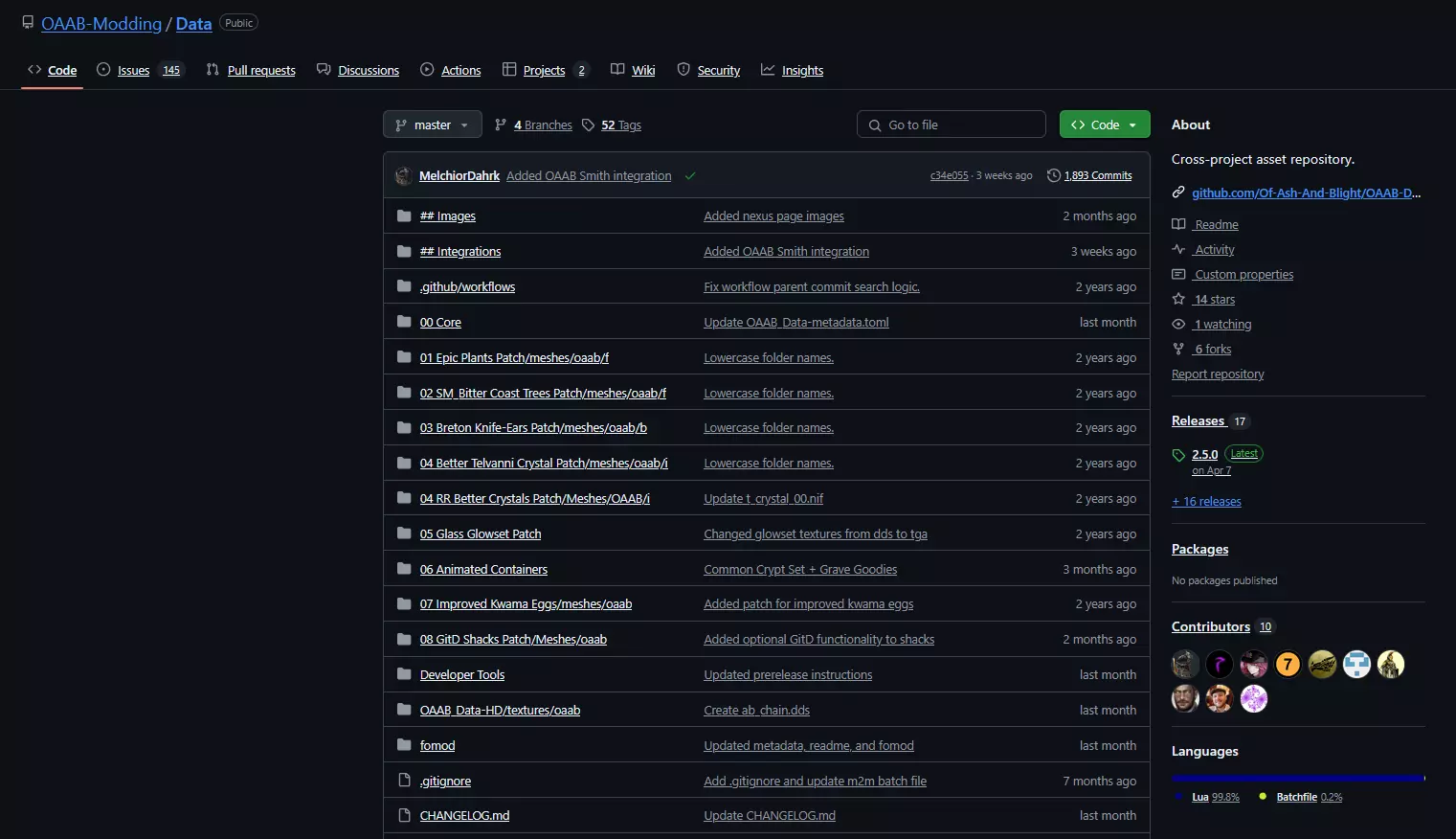Viewport: 1456px width, 839px height.
Task: View the 4 Branches list
Action: [533, 125]
